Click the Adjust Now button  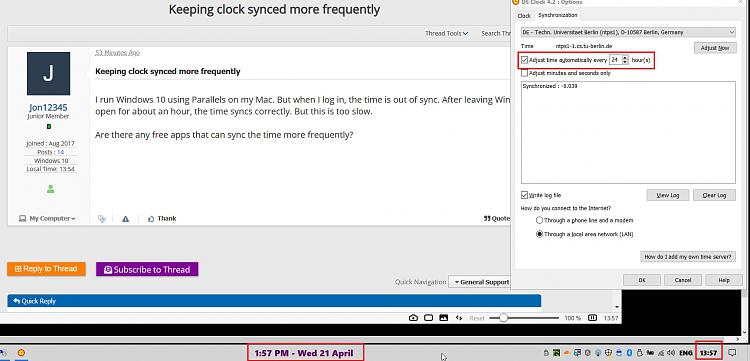click(x=715, y=48)
